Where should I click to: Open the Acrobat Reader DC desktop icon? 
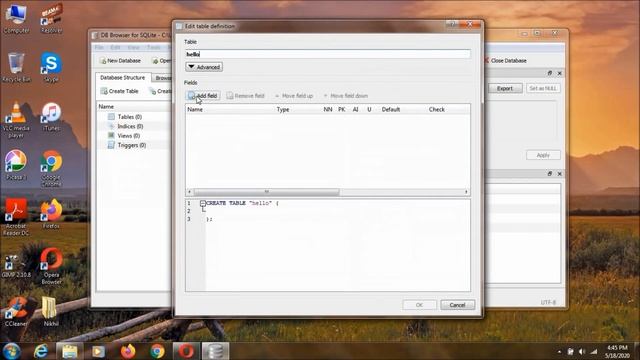click(x=16, y=217)
